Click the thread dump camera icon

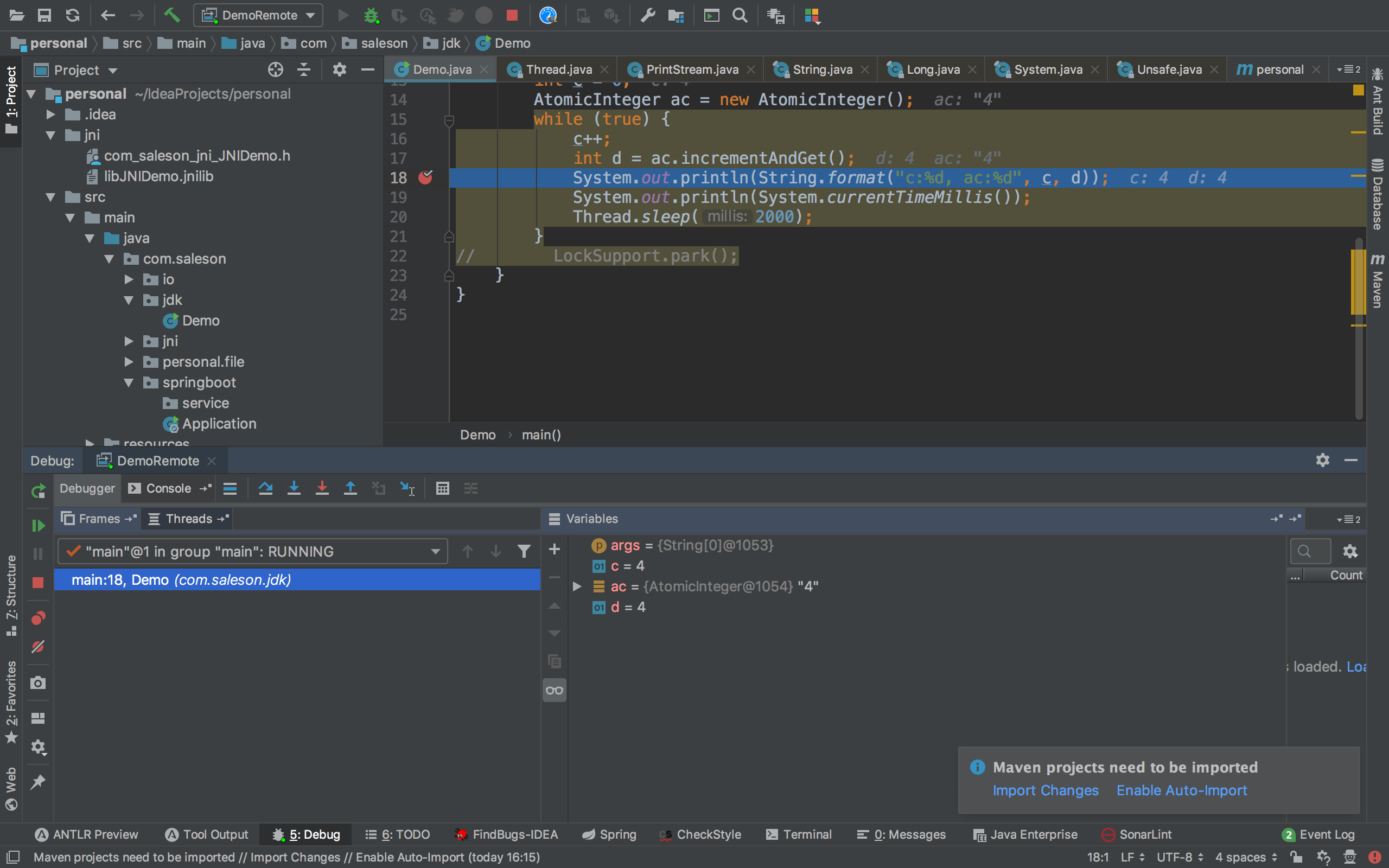(x=38, y=682)
